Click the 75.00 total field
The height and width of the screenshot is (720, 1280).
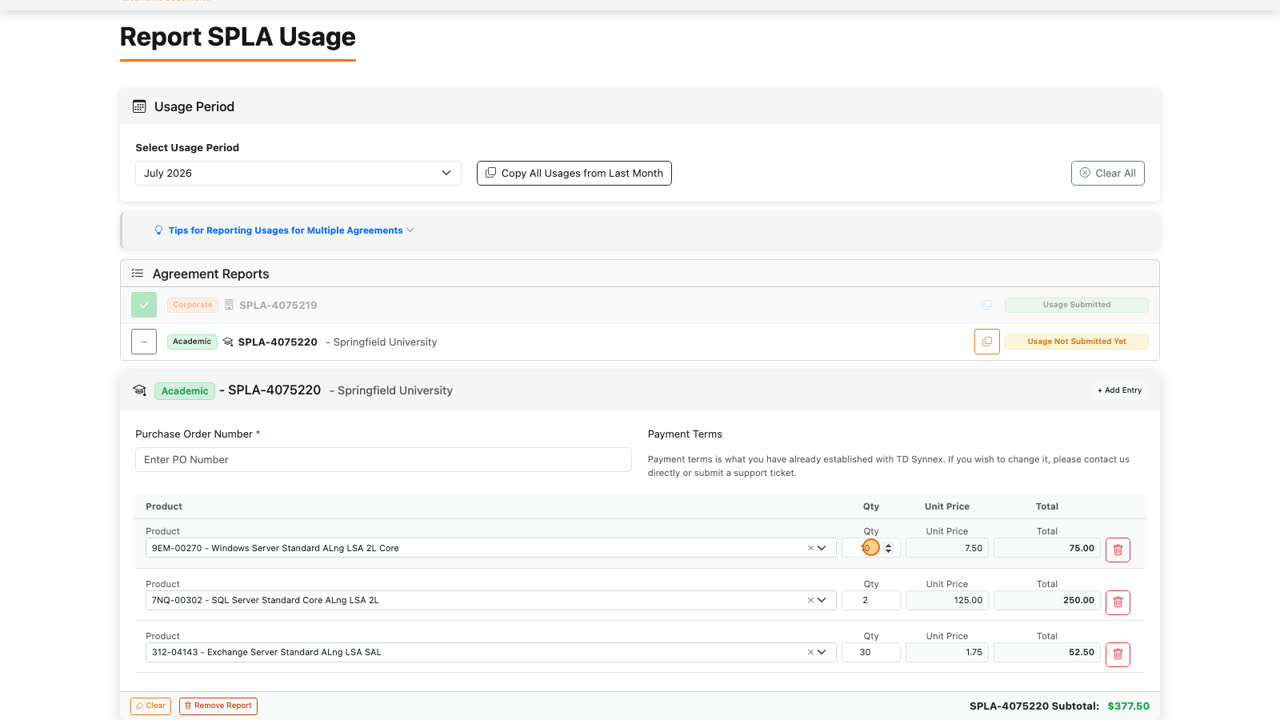1048,548
